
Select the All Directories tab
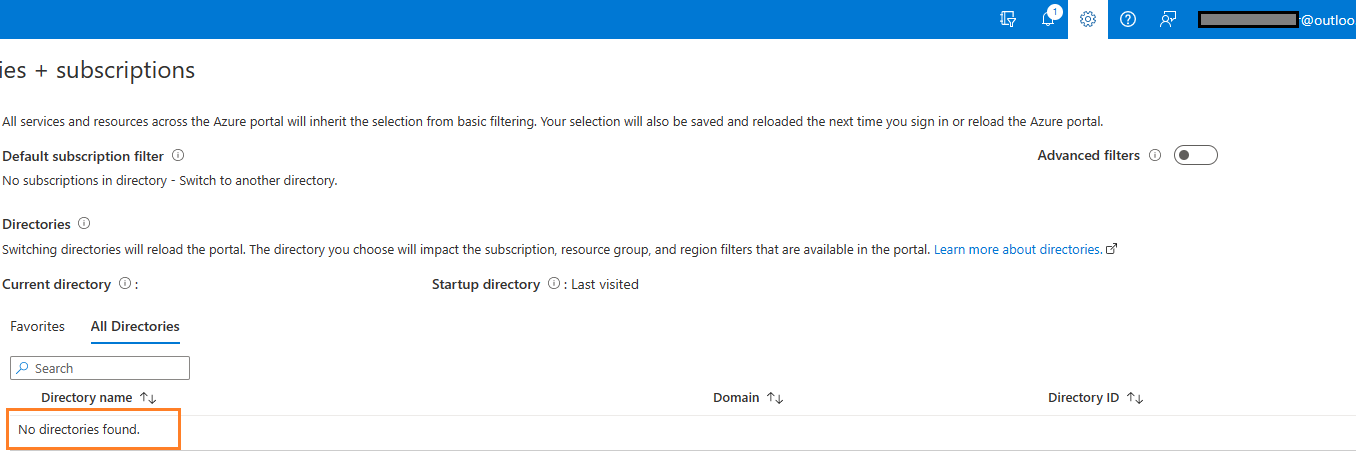[x=135, y=326]
